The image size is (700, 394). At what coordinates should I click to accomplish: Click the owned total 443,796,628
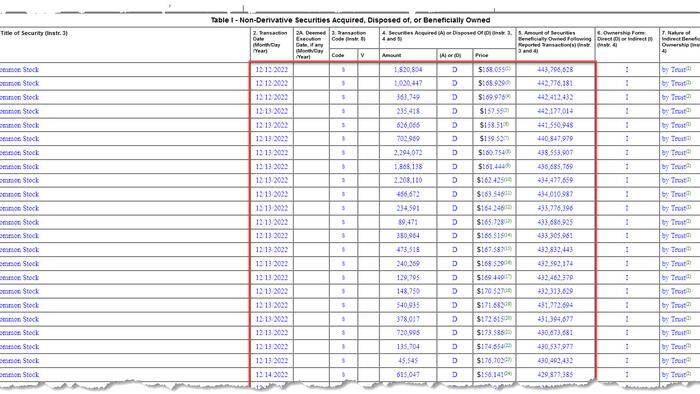tap(555, 70)
